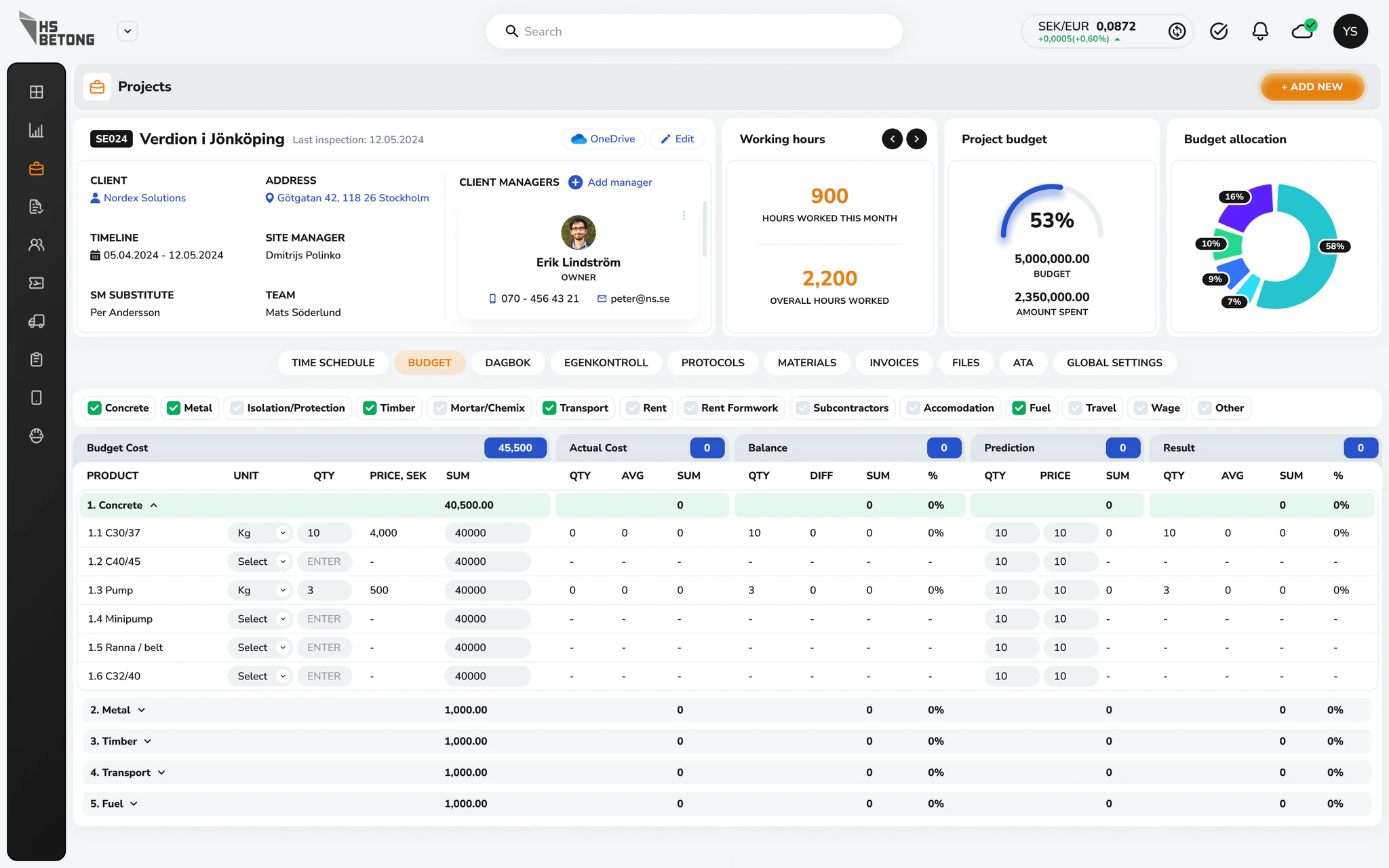
Task: Open the GLOBAL SETTINGS tab
Action: coord(1114,363)
